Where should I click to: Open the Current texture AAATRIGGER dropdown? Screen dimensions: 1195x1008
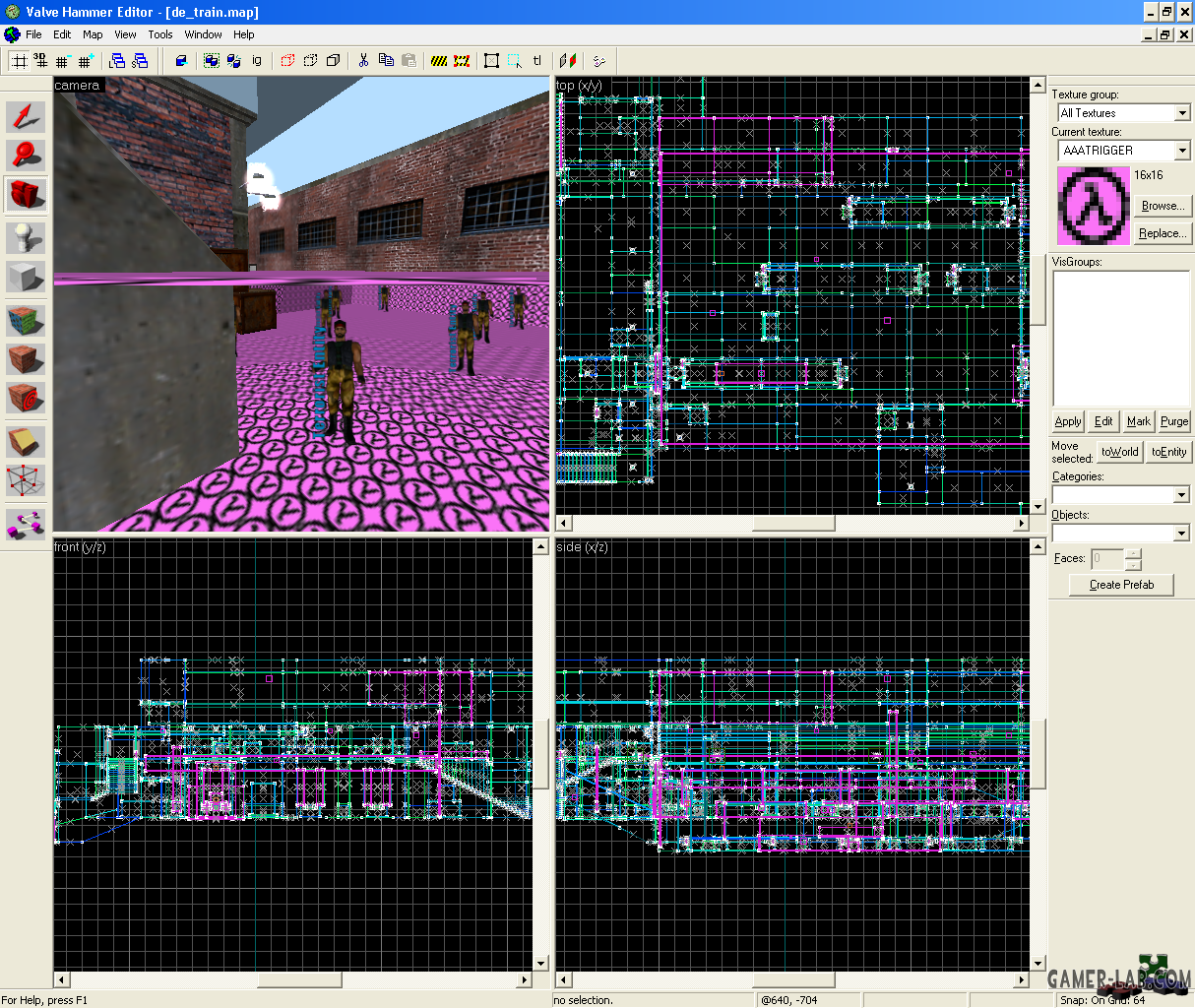click(x=1182, y=151)
